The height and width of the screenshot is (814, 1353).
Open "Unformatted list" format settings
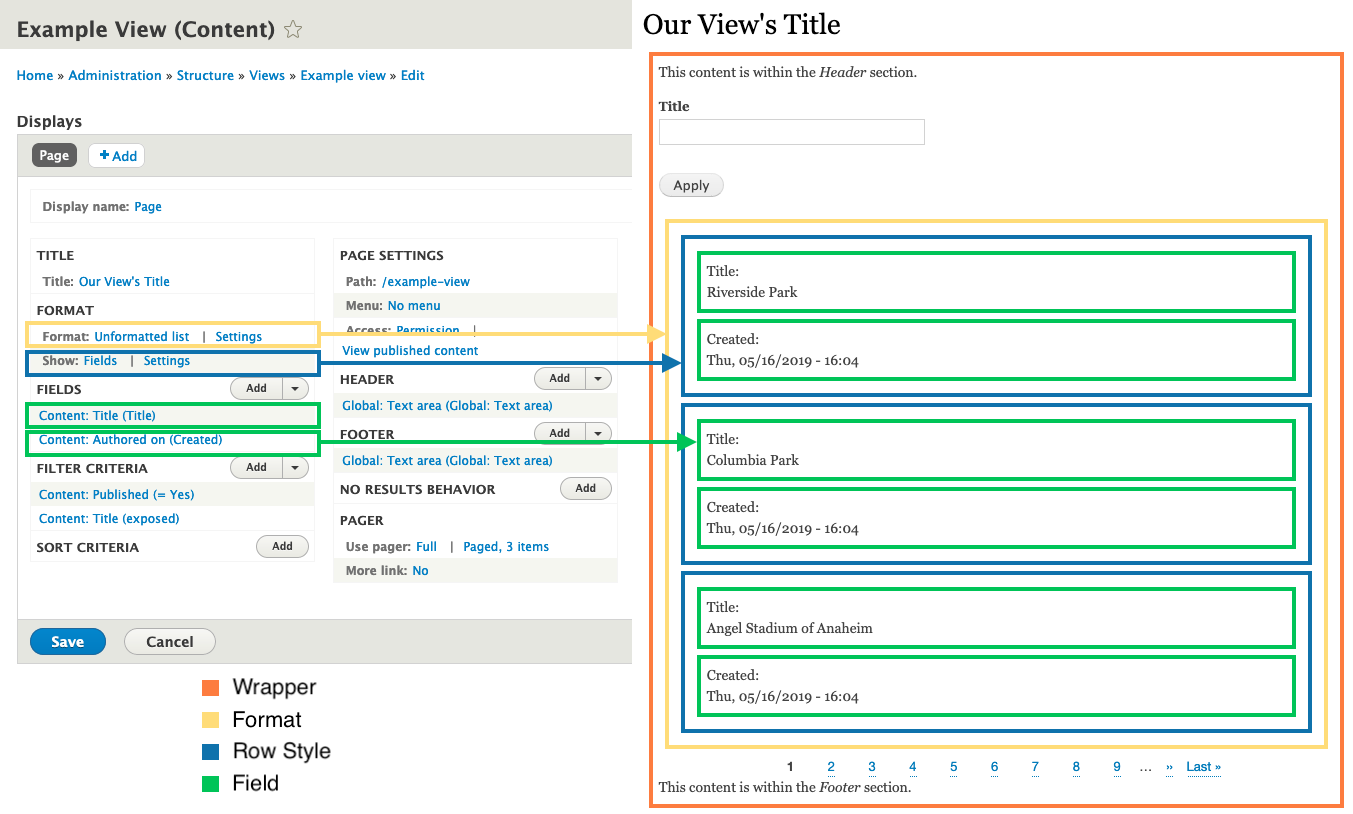coord(141,336)
